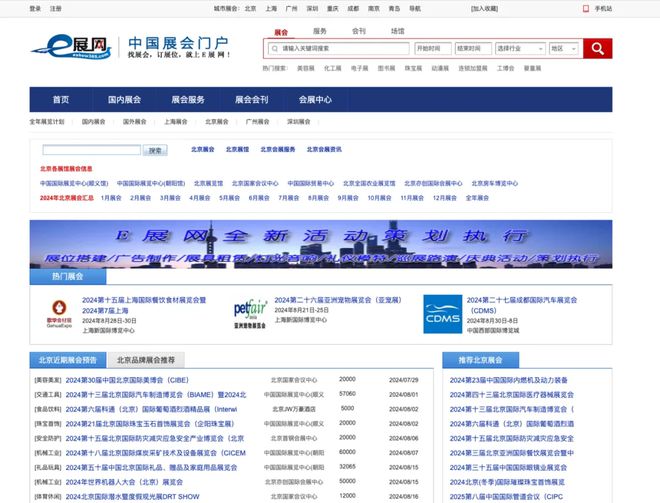Viewport: 660px width, 503px height.
Task: Click the 连锁加盟展 hot search link
Action: 473,68
